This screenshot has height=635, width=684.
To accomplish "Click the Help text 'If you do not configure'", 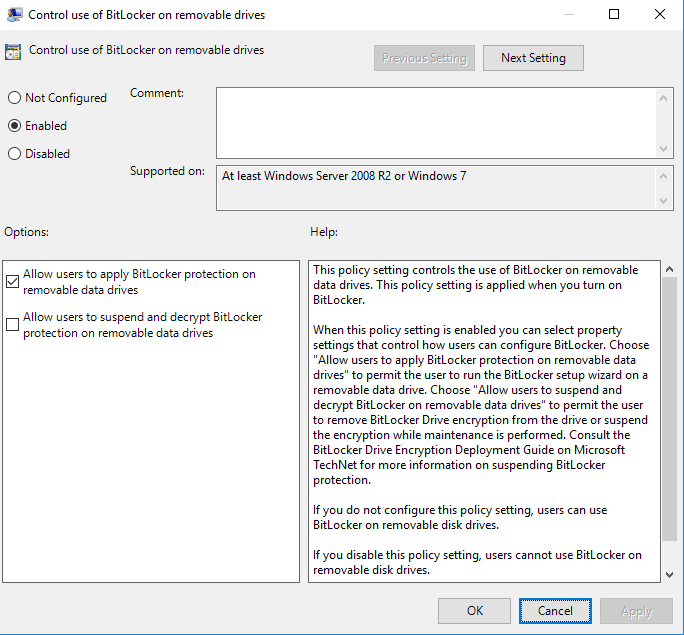I will 460,517.
